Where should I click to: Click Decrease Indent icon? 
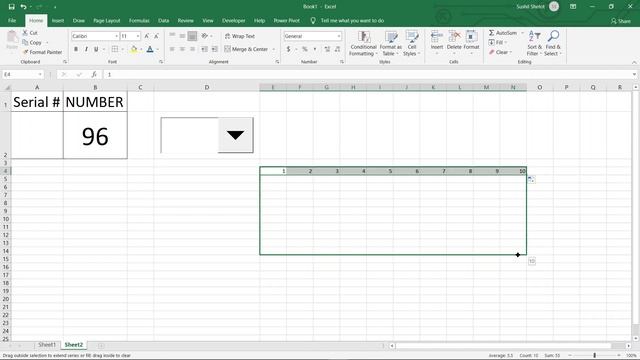click(204, 49)
